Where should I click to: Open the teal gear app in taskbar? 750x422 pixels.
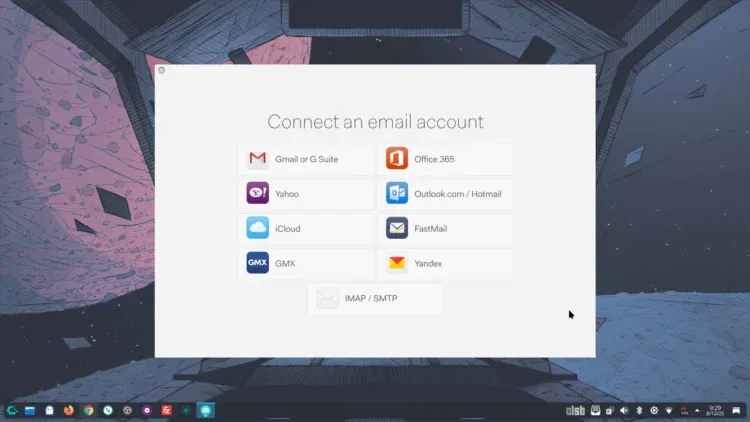click(x=186, y=411)
